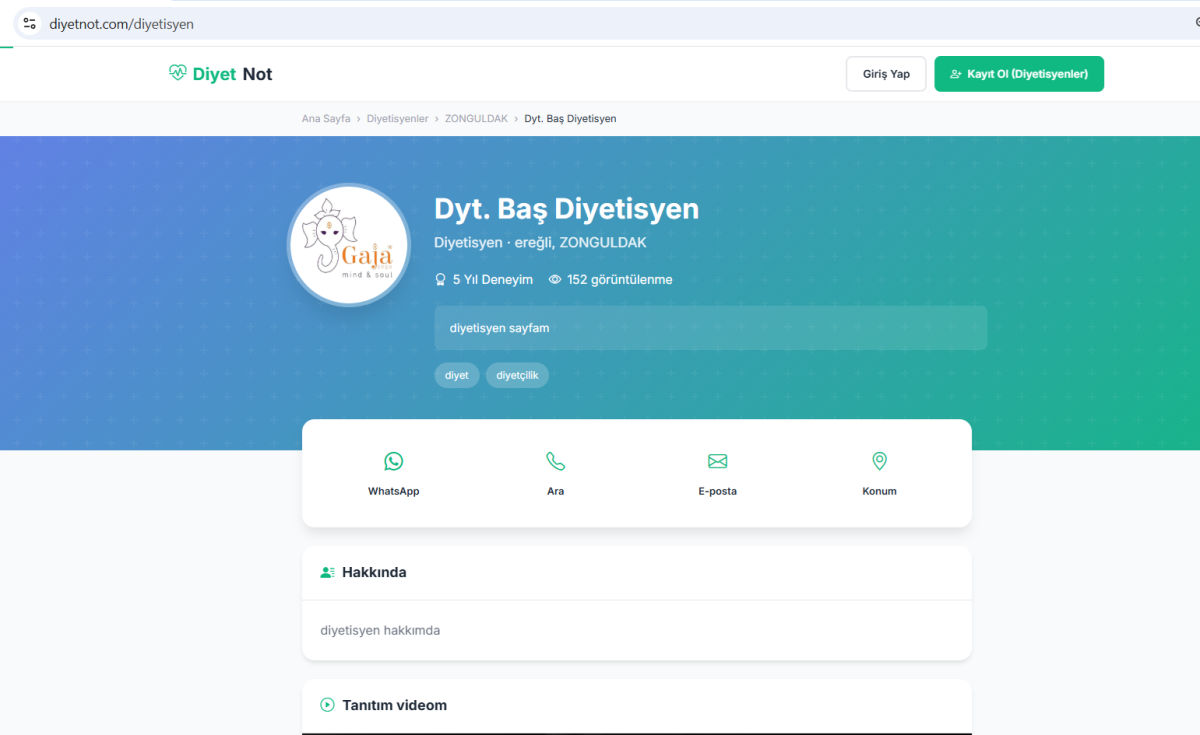Click the Tanıtım videom play icon

click(x=327, y=705)
